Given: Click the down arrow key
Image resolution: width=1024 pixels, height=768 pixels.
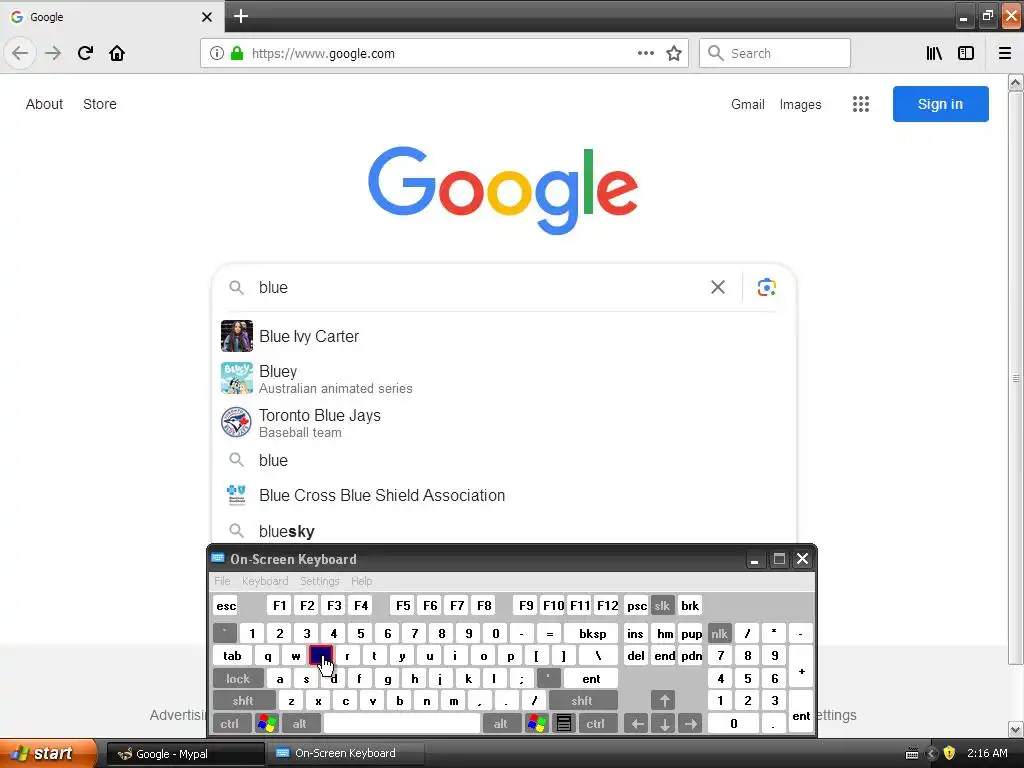Looking at the screenshot, I should pos(664,724).
